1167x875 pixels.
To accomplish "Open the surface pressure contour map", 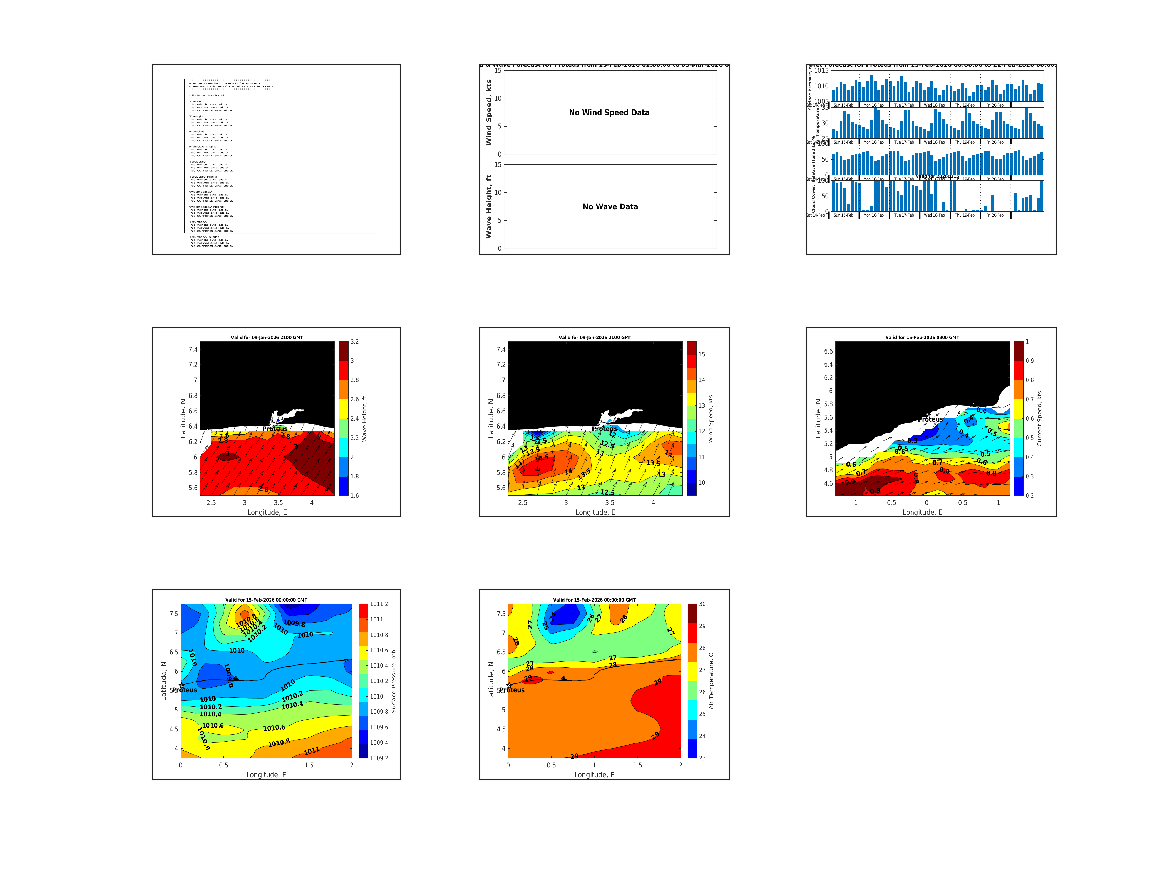I will pyautogui.click(x=266, y=682).
